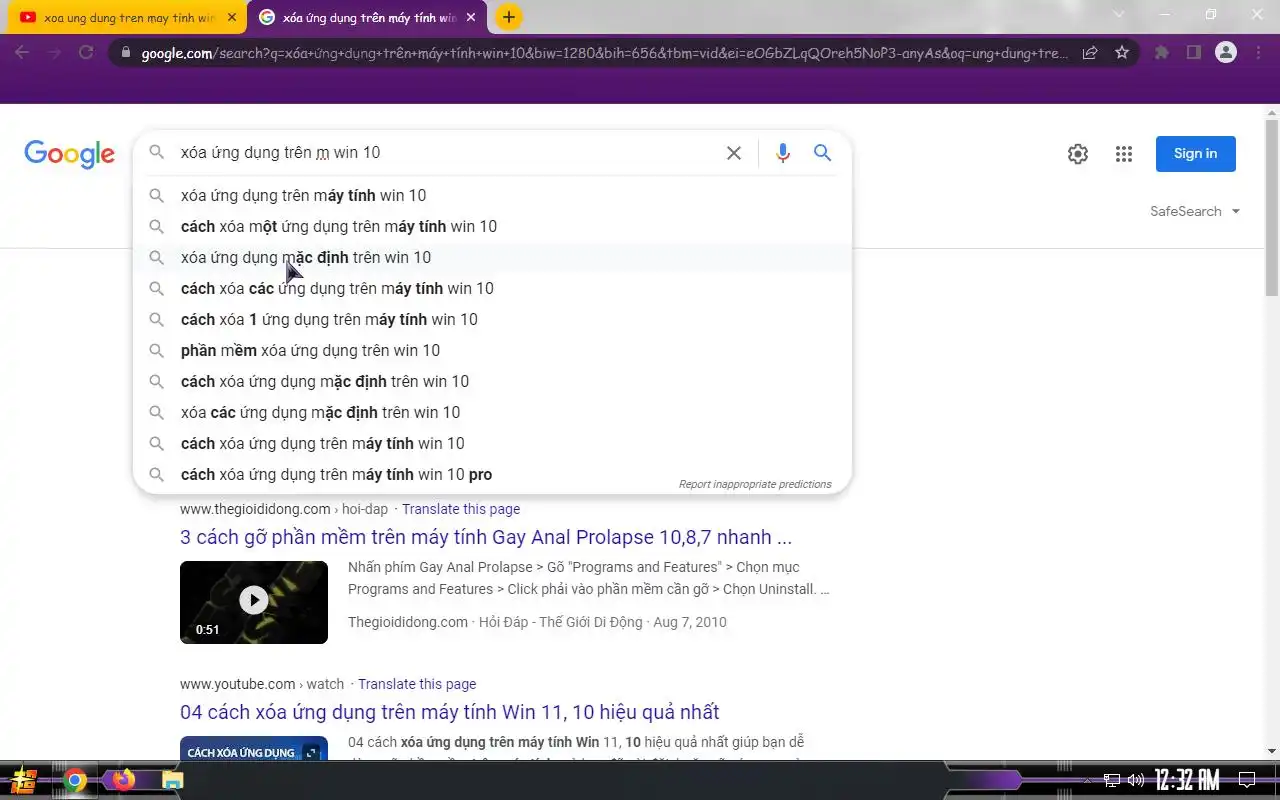Choose suggestion 'xóa ứng dụng mặc định trên win 10'
The width and height of the screenshot is (1280, 800).
[492, 257]
